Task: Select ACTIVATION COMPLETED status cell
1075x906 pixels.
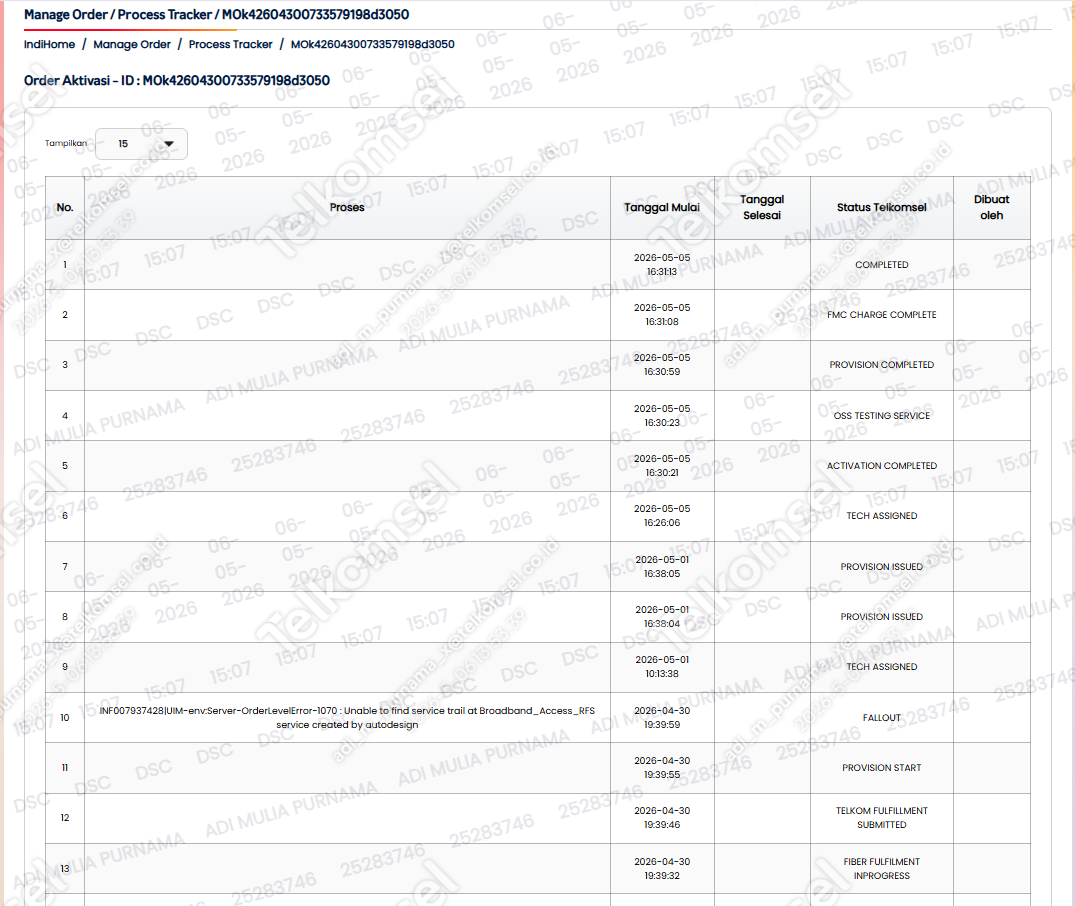Action: pyautogui.click(x=882, y=466)
